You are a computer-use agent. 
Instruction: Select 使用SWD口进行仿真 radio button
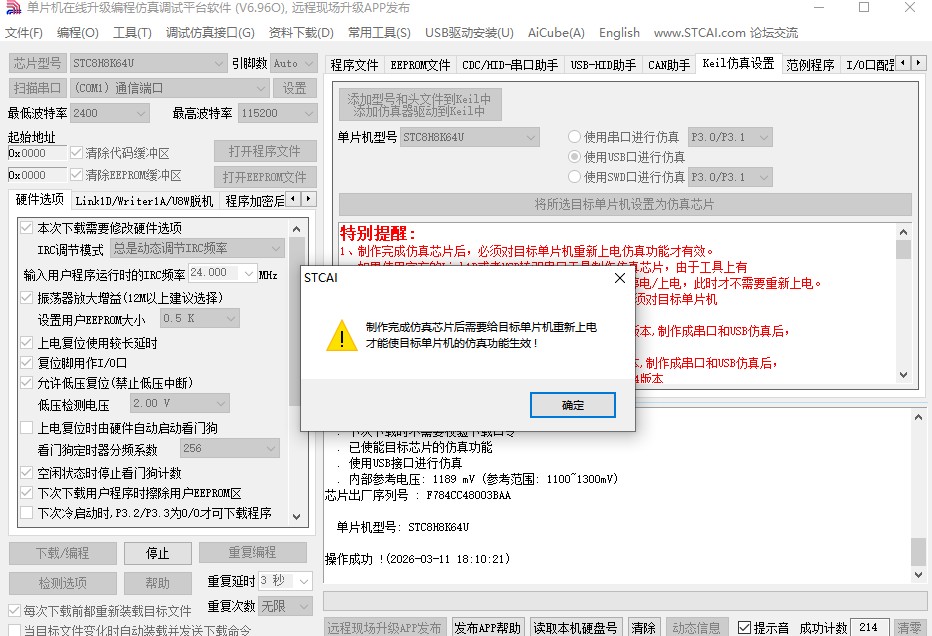(x=574, y=177)
